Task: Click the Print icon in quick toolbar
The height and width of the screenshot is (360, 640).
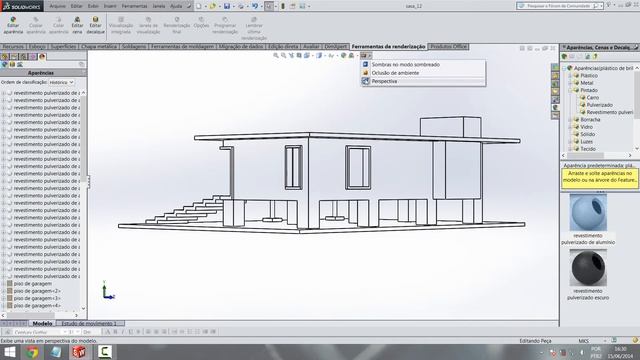Action: [x=241, y=6]
